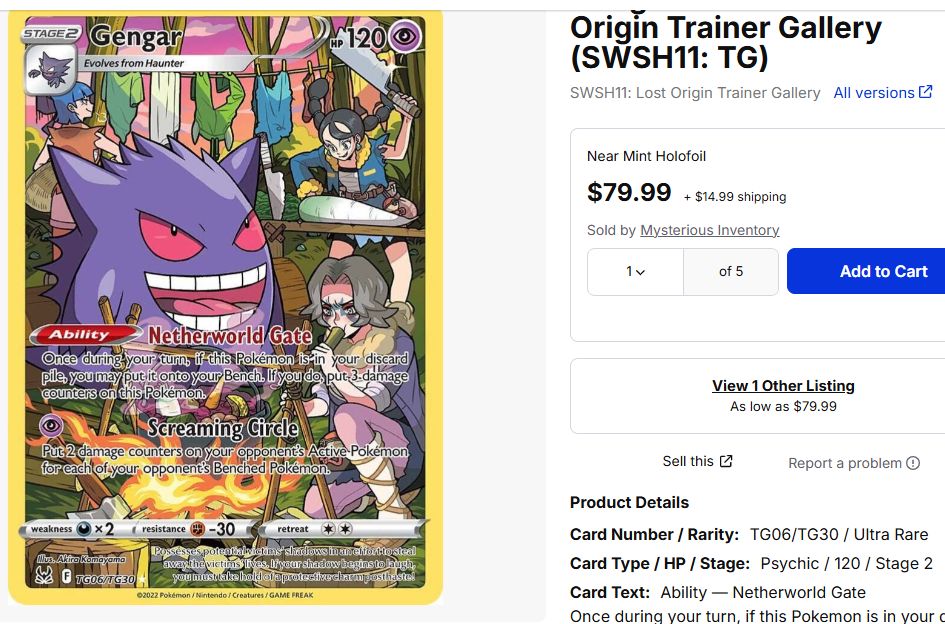
Task: Open the quantity dropdown showing 1
Action: click(635, 272)
